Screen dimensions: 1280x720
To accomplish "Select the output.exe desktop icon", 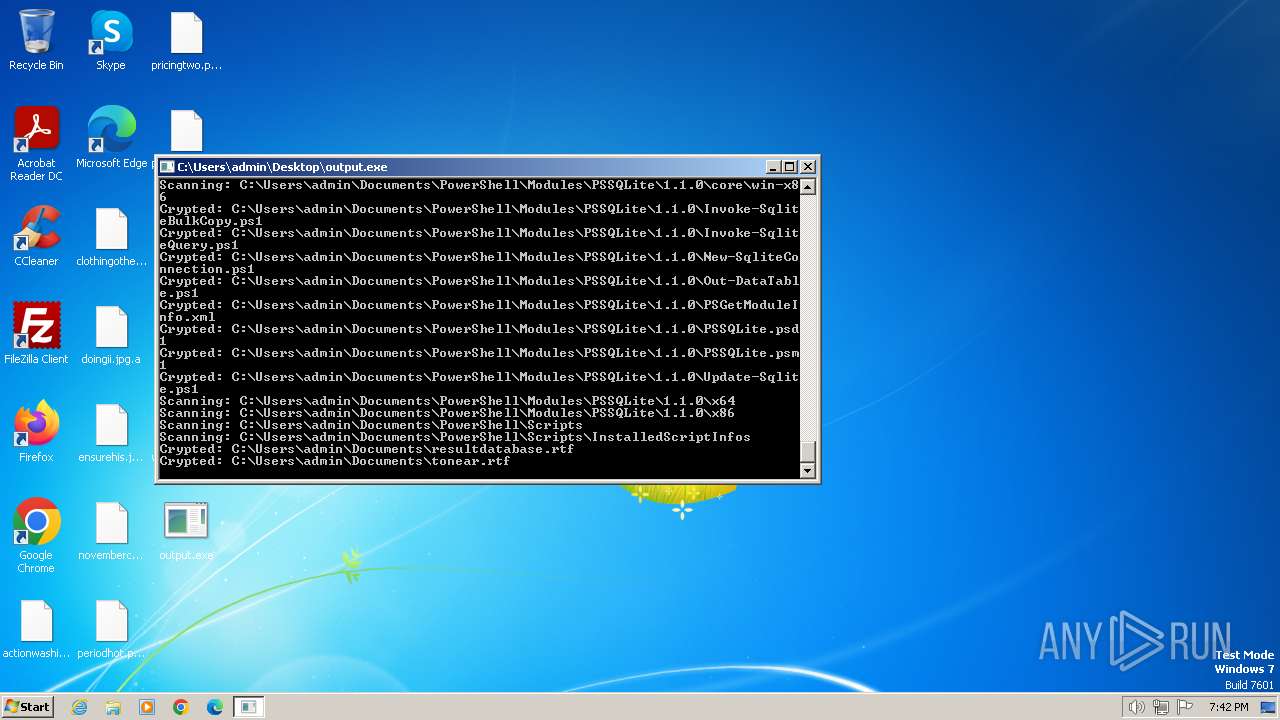I will click(x=186, y=530).
